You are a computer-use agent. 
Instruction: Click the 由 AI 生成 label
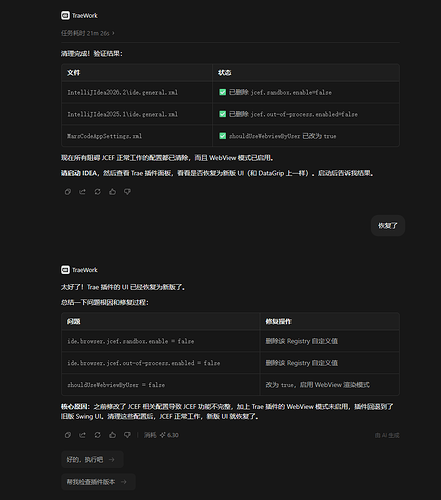387,435
